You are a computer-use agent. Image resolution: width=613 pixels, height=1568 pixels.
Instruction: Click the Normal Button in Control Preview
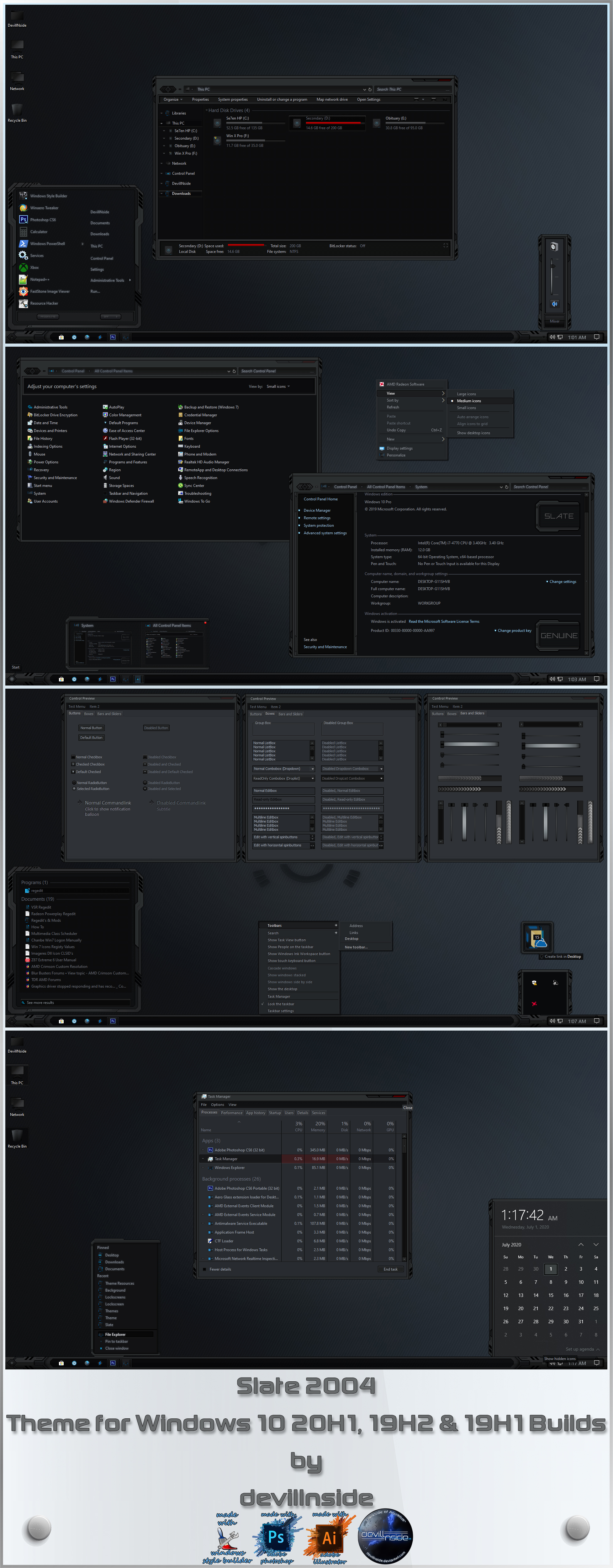click(x=91, y=728)
